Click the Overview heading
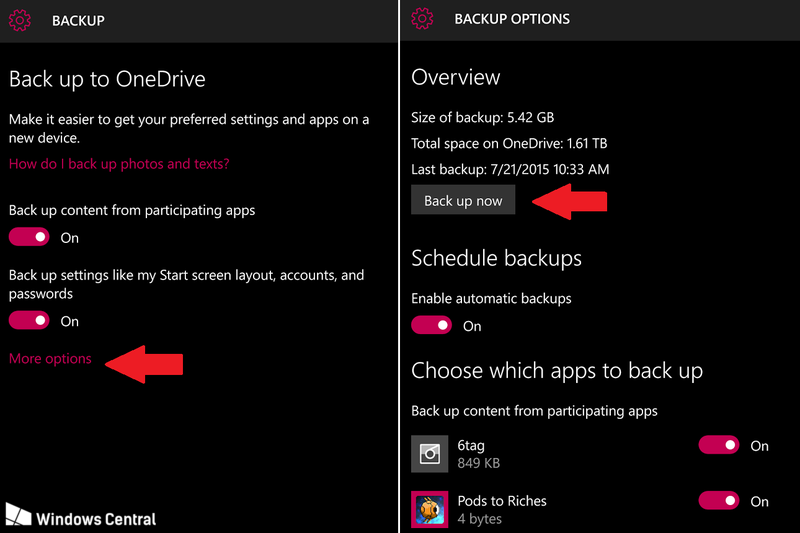The width and height of the screenshot is (800, 533). click(x=456, y=78)
